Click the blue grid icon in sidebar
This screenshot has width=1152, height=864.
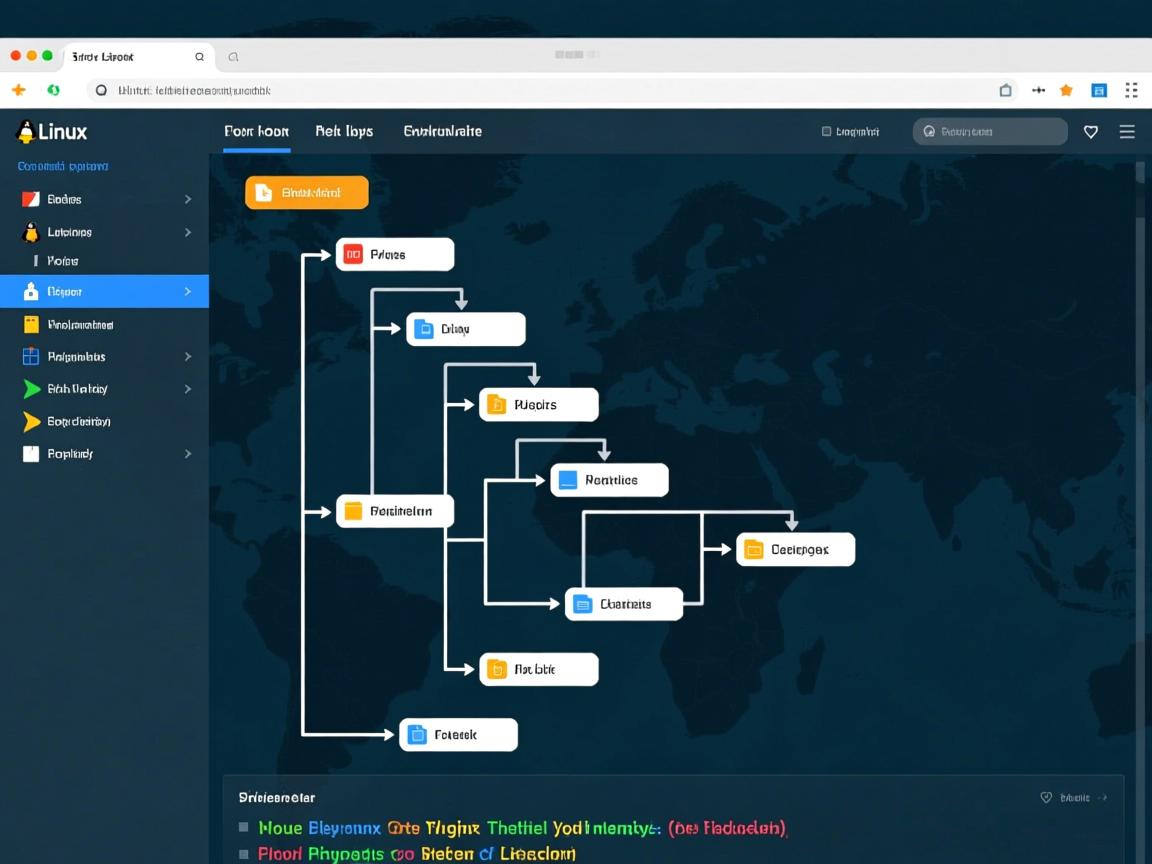click(x=31, y=357)
